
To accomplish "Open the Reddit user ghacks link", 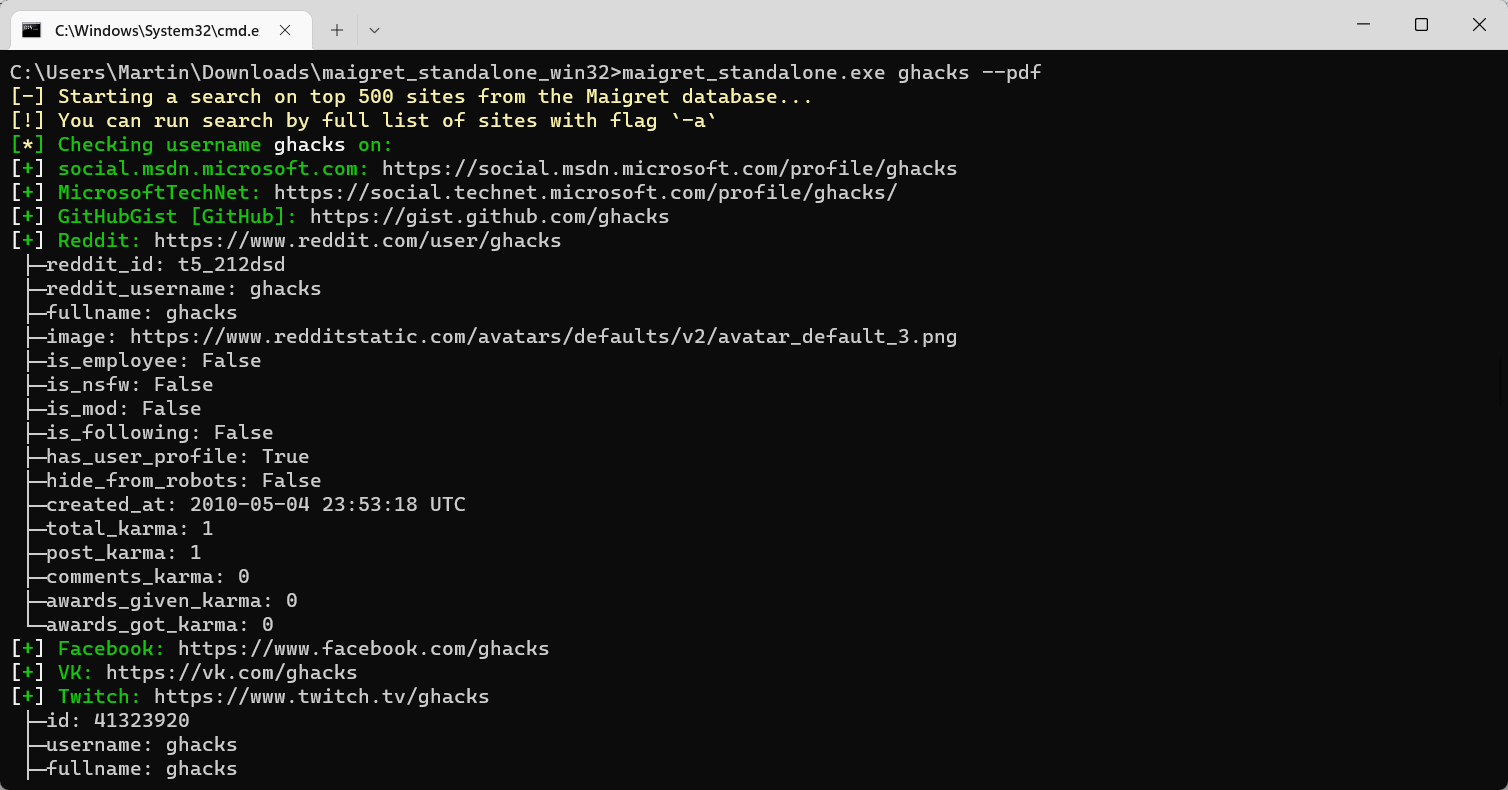I will [x=357, y=241].
